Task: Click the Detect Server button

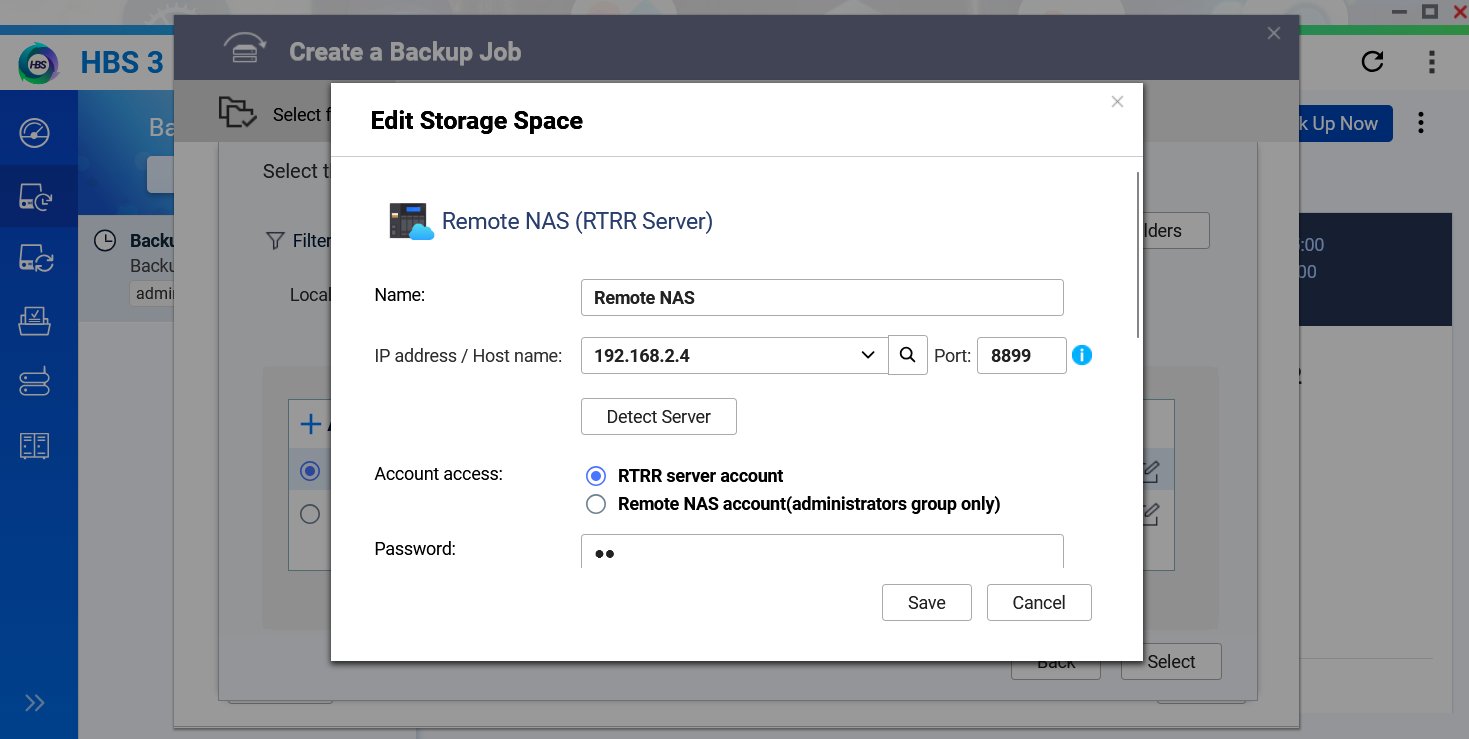Action: [x=658, y=417]
